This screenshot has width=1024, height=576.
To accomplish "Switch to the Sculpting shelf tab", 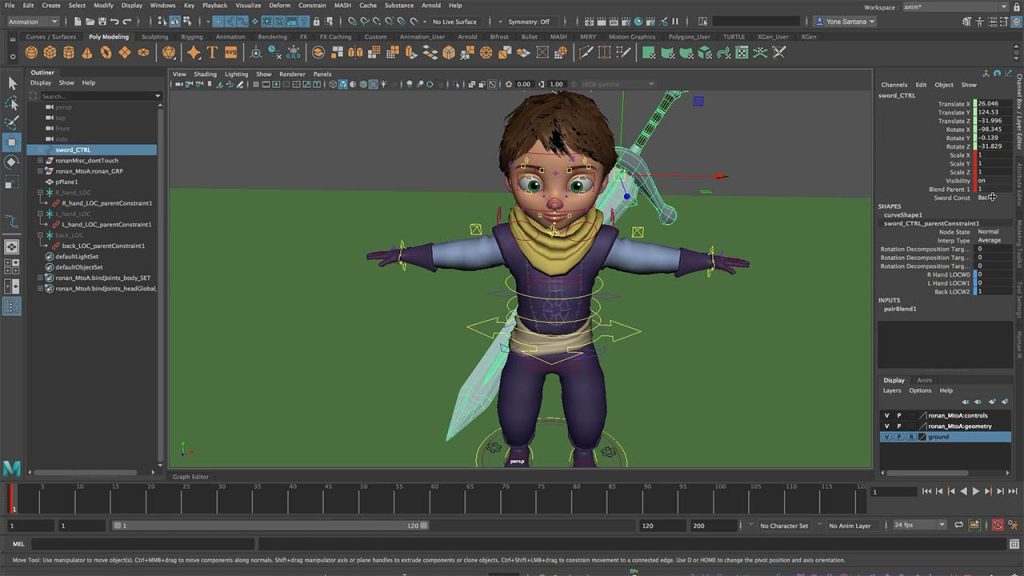I will click(x=155, y=37).
